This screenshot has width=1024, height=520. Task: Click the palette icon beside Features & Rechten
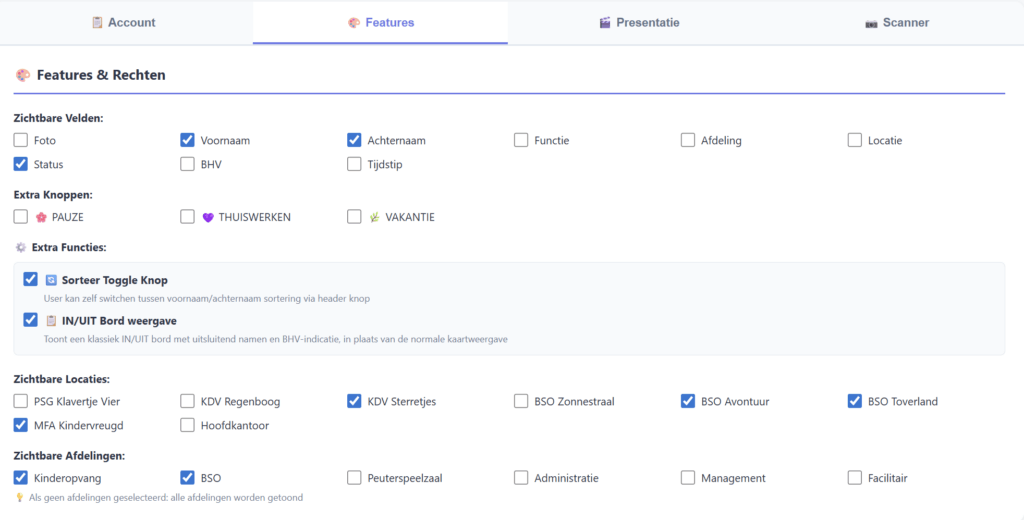[x=23, y=75]
